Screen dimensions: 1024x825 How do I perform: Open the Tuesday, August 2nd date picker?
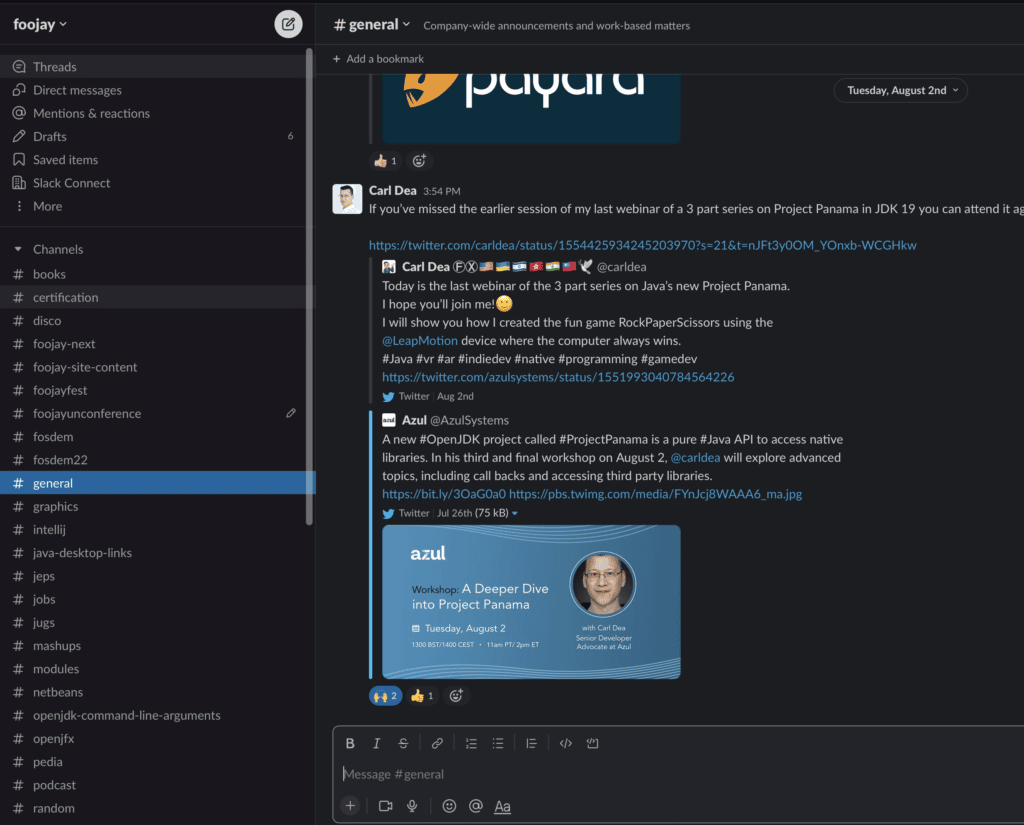click(901, 90)
